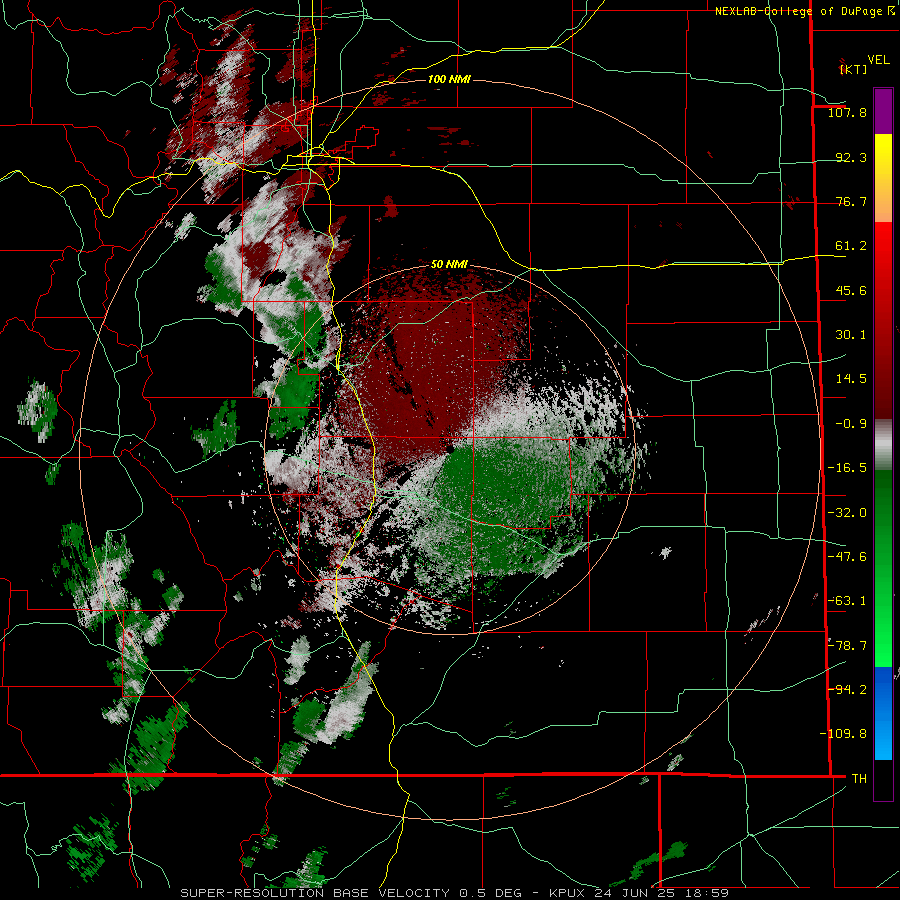Viewport: 900px width, 900px height.
Task: Click the -94.2 scale value
Action: click(847, 689)
